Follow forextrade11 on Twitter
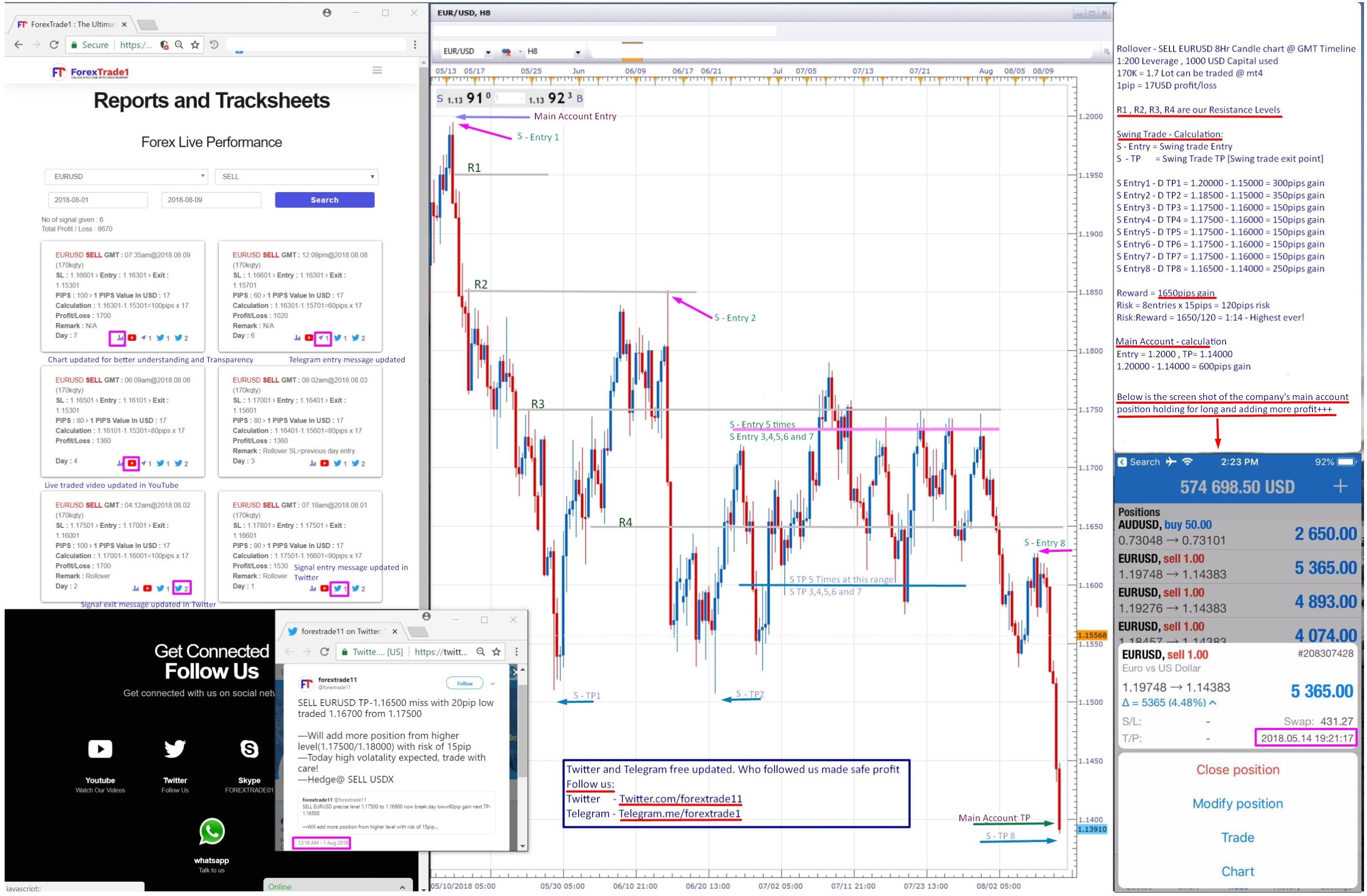Image resolution: width=1367 pixels, height=896 pixels. (465, 684)
